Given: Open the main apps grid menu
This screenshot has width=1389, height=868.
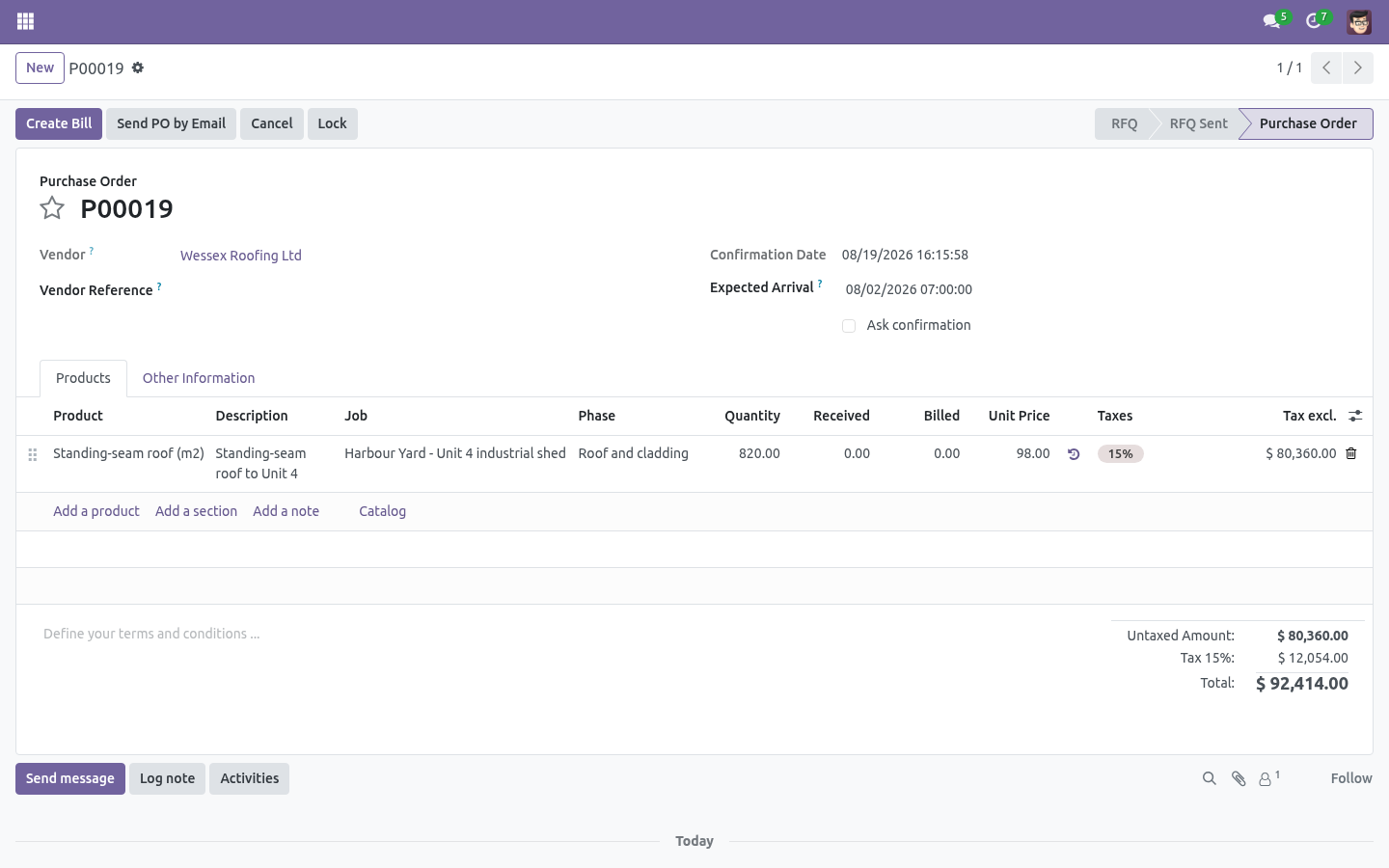Looking at the screenshot, I should click(x=26, y=21).
